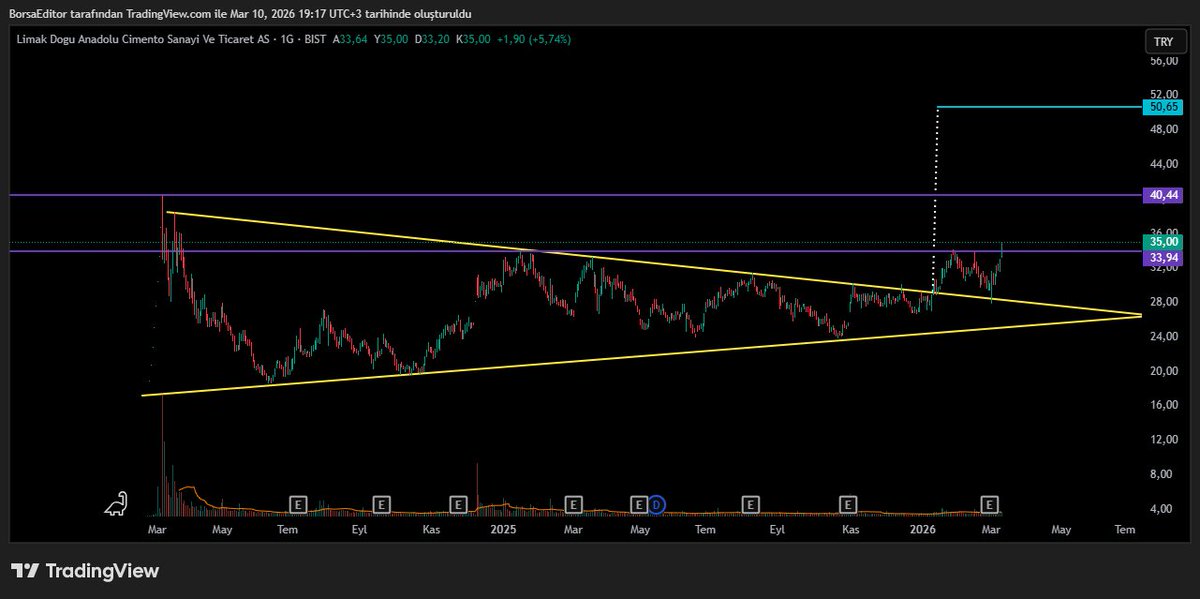Open the earnings E marker beside the D marker
1200x599 pixels.
(640, 503)
